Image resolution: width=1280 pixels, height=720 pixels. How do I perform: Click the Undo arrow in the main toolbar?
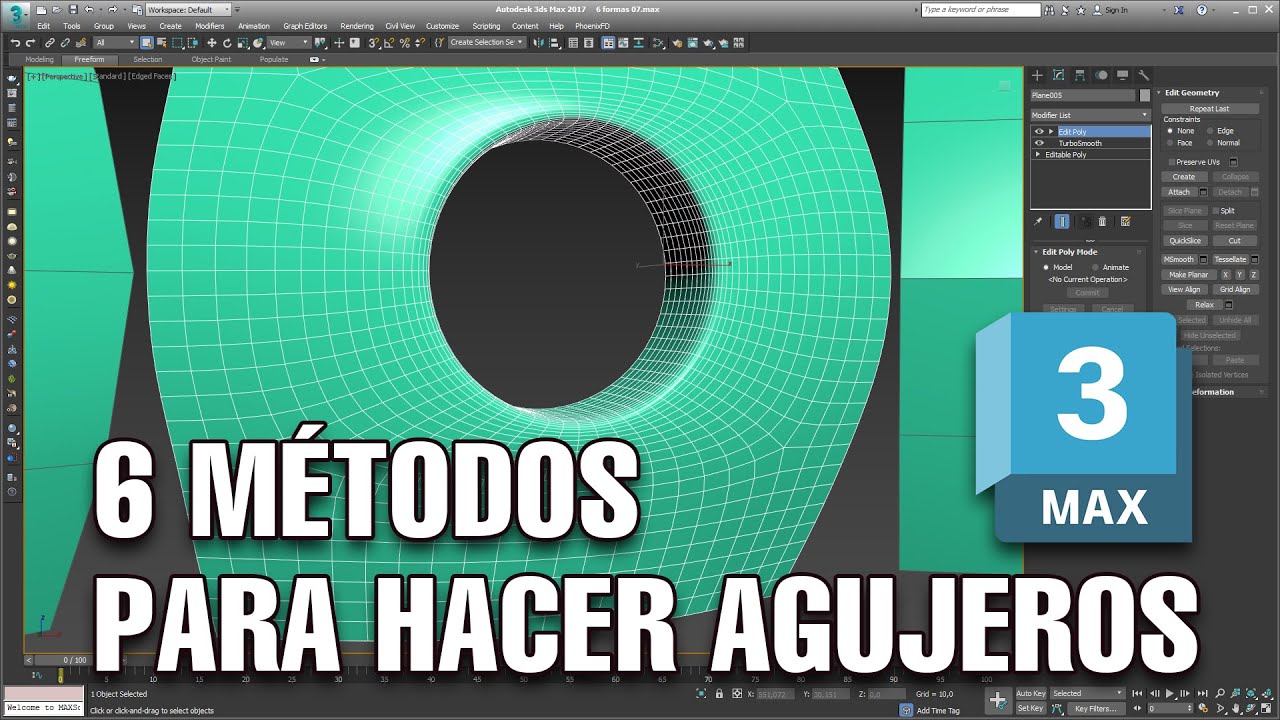[x=15, y=43]
